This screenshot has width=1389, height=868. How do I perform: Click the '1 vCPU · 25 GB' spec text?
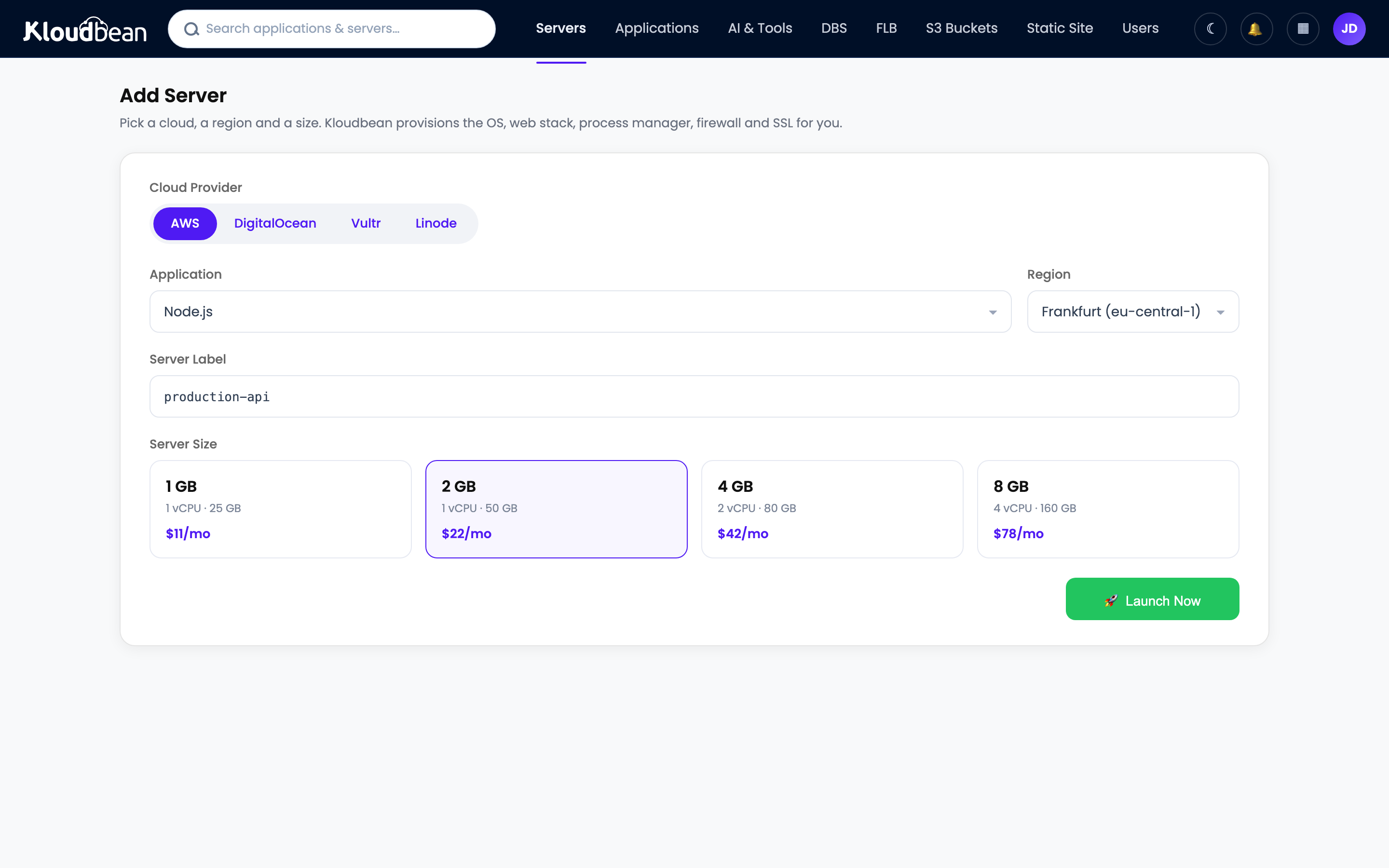pyautogui.click(x=203, y=508)
